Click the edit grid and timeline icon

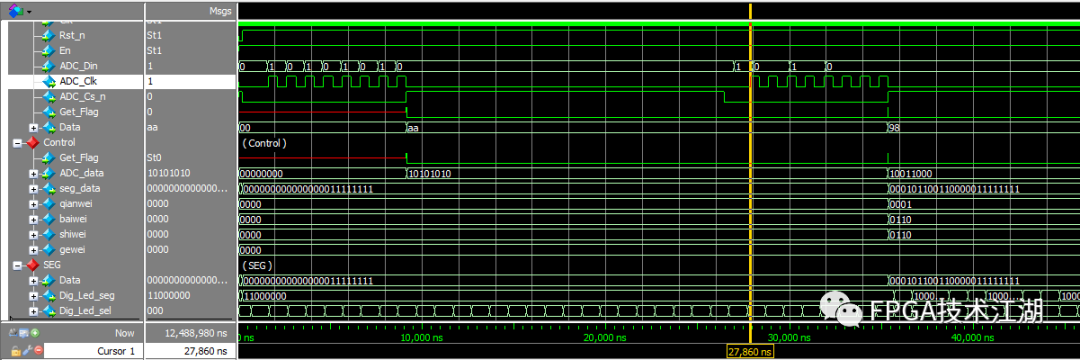coord(24,332)
